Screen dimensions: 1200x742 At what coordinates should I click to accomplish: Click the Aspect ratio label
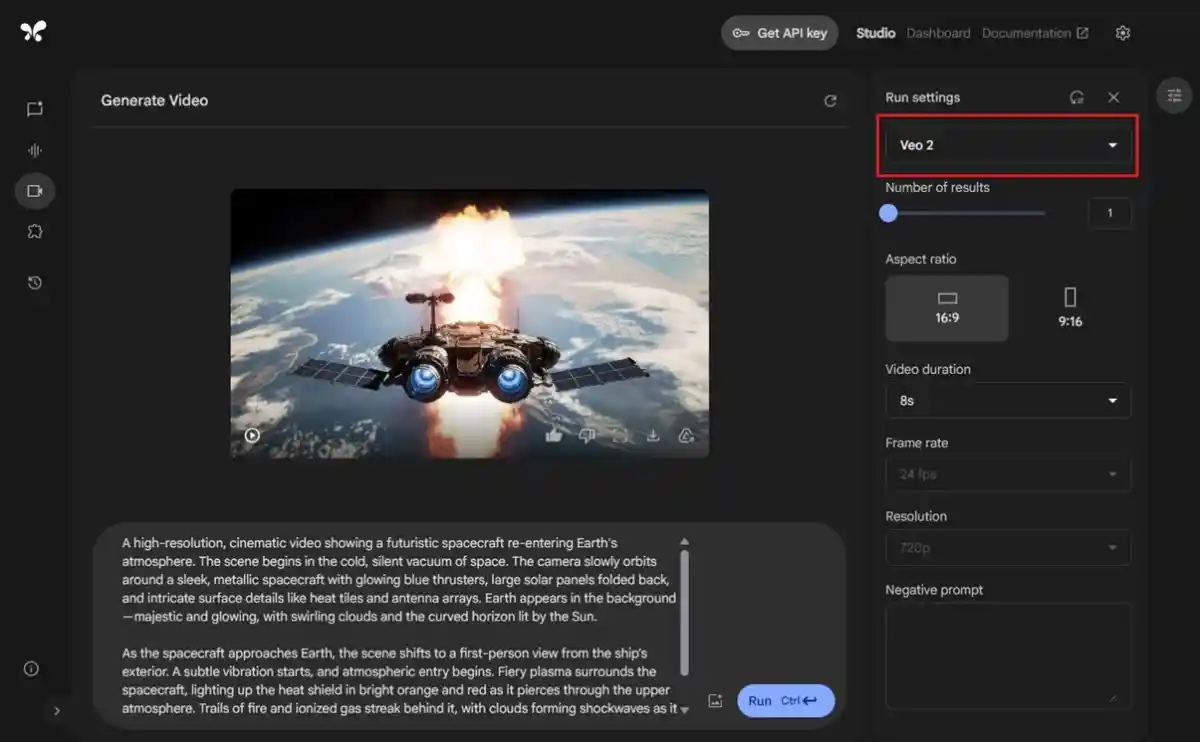921,259
